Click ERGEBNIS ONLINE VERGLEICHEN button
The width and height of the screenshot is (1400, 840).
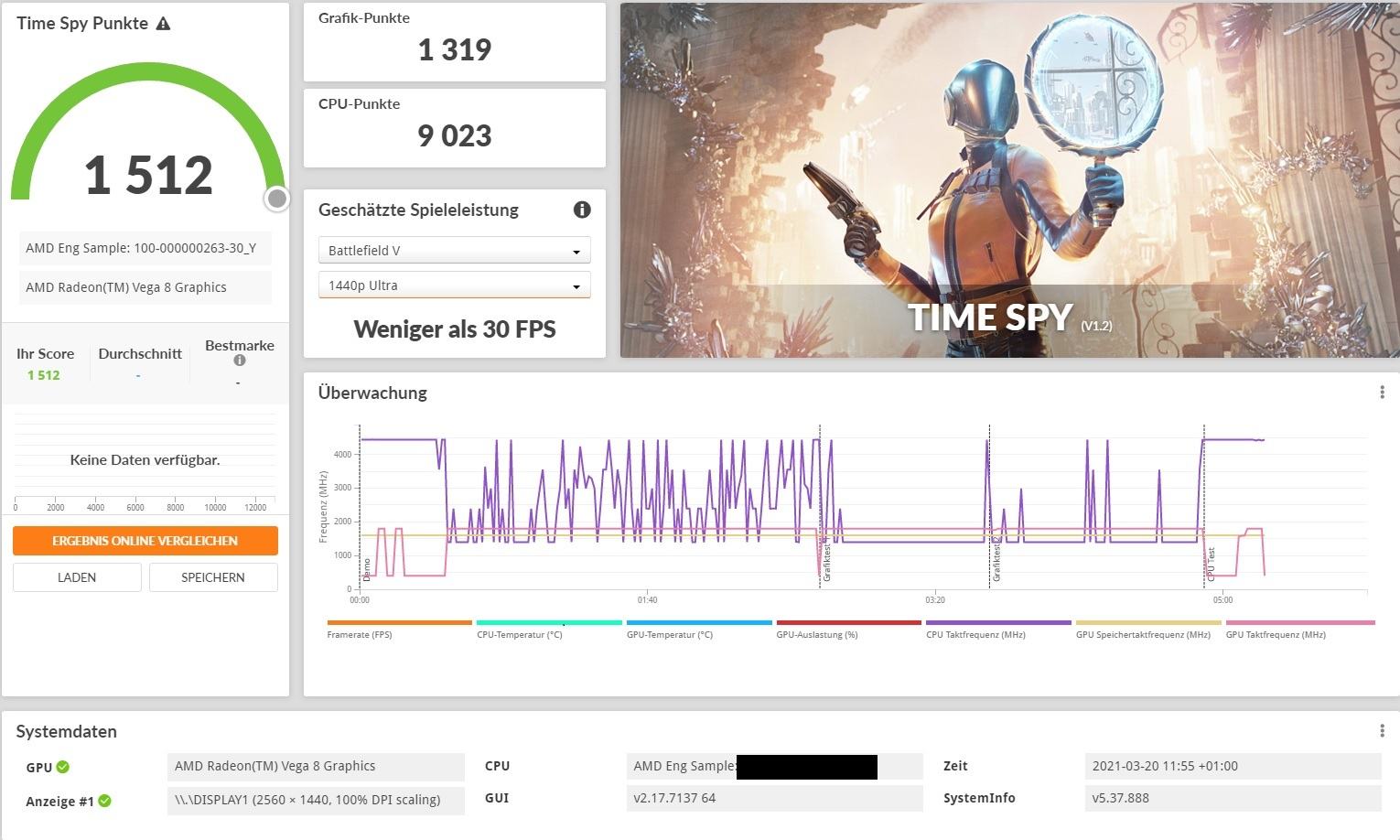[x=145, y=541]
